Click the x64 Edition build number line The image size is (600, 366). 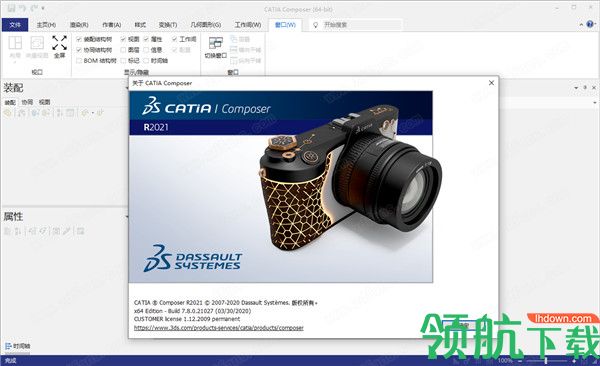click(x=192, y=311)
